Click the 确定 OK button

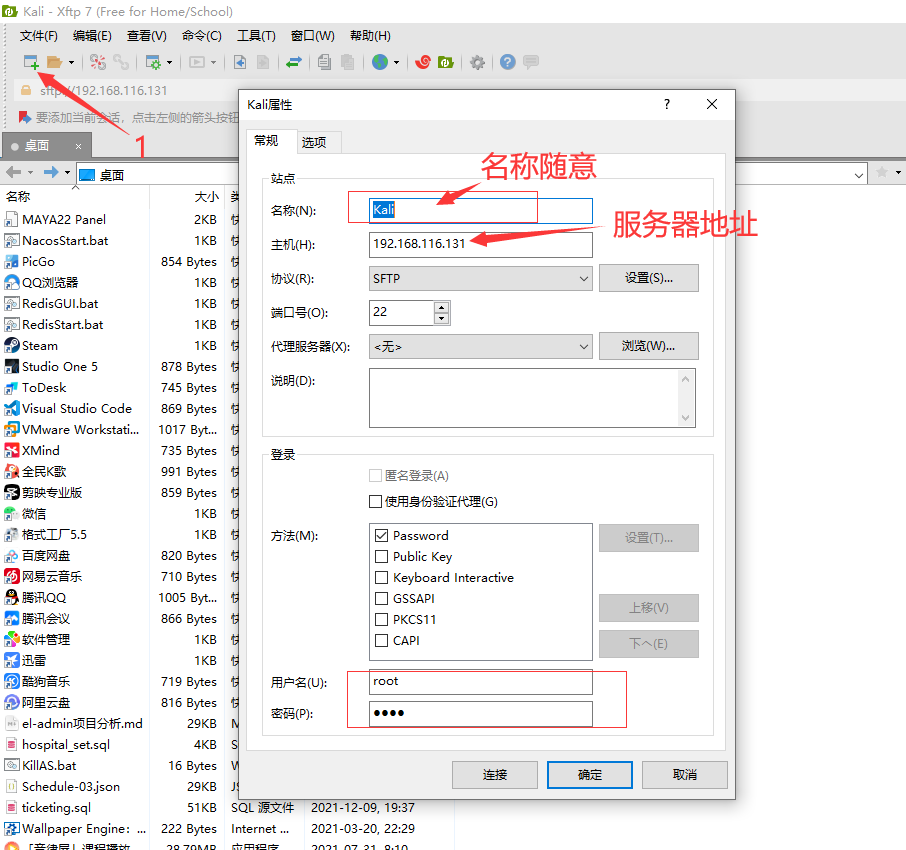589,774
